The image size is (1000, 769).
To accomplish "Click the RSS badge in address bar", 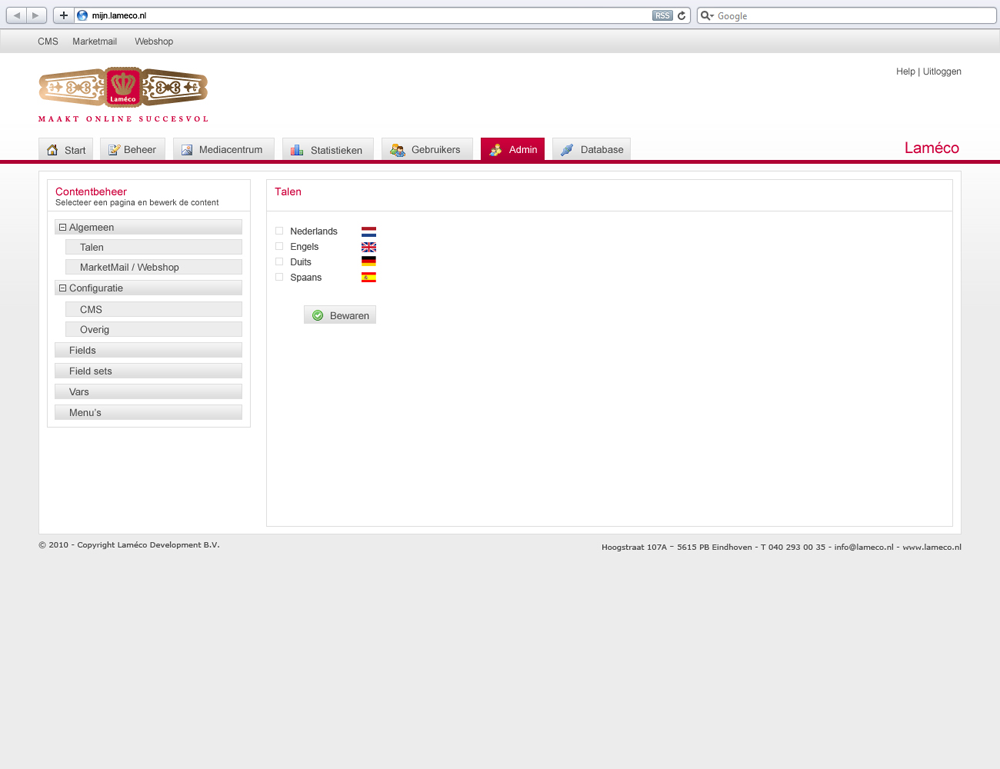I will tap(662, 16).
